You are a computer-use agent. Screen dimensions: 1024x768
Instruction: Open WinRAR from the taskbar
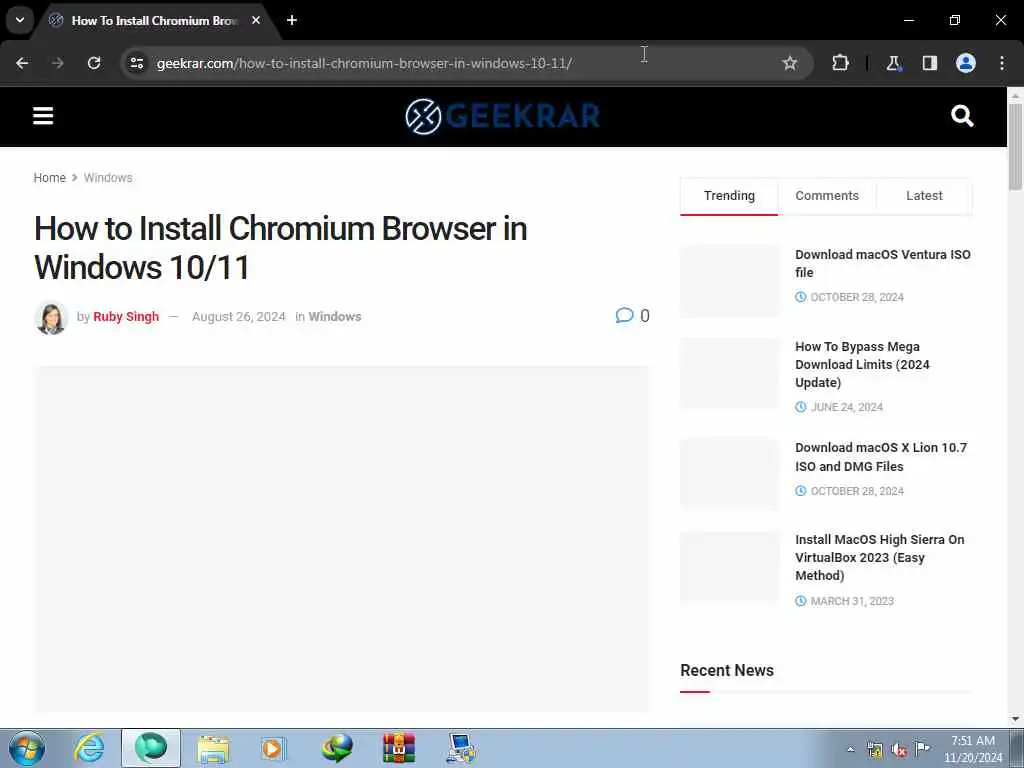(x=399, y=748)
